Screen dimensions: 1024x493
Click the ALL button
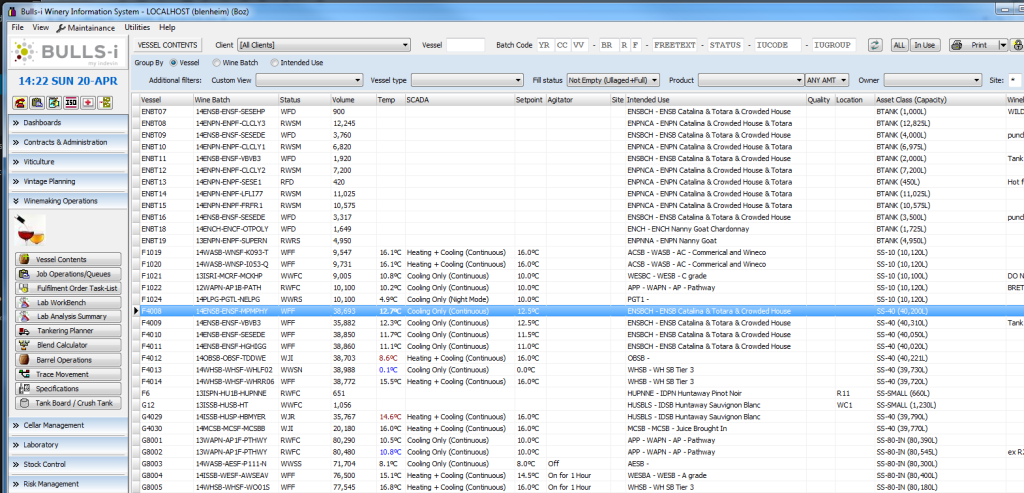click(x=899, y=45)
